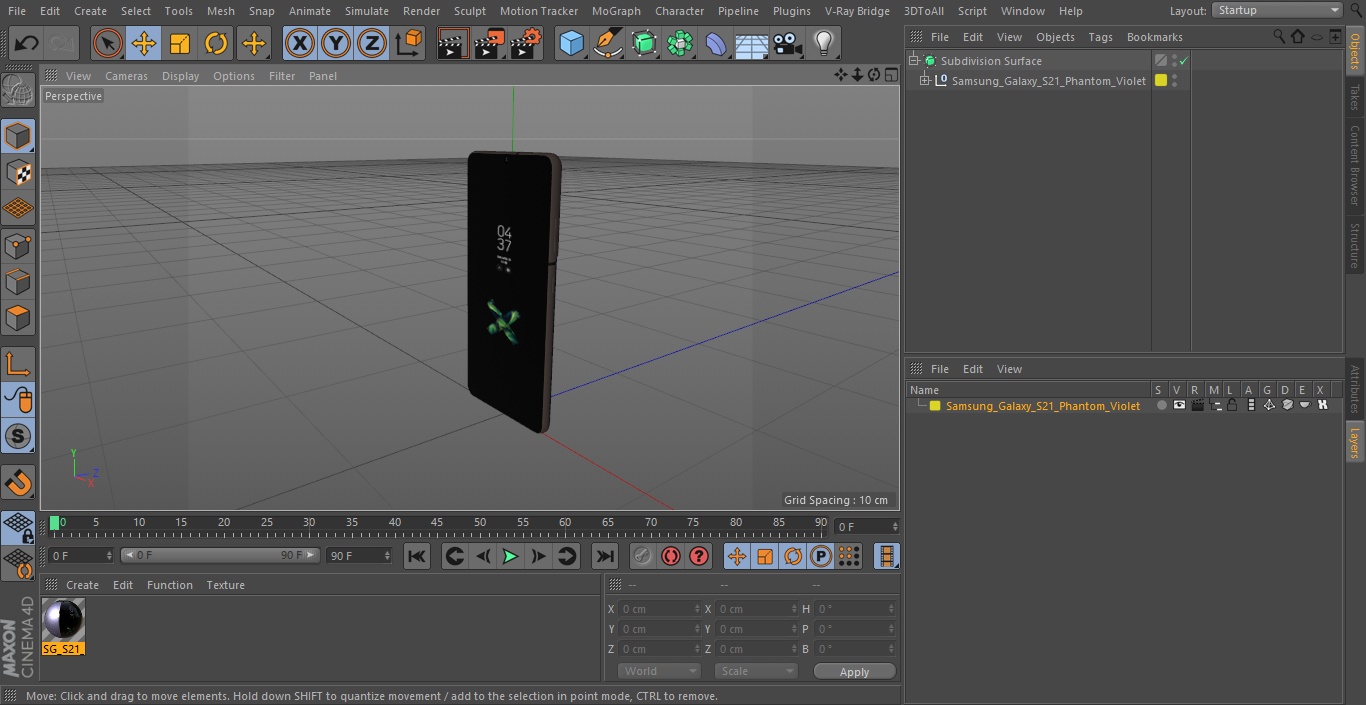Switch to Edges mode
The image size is (1366, 705).
point(18,281)
